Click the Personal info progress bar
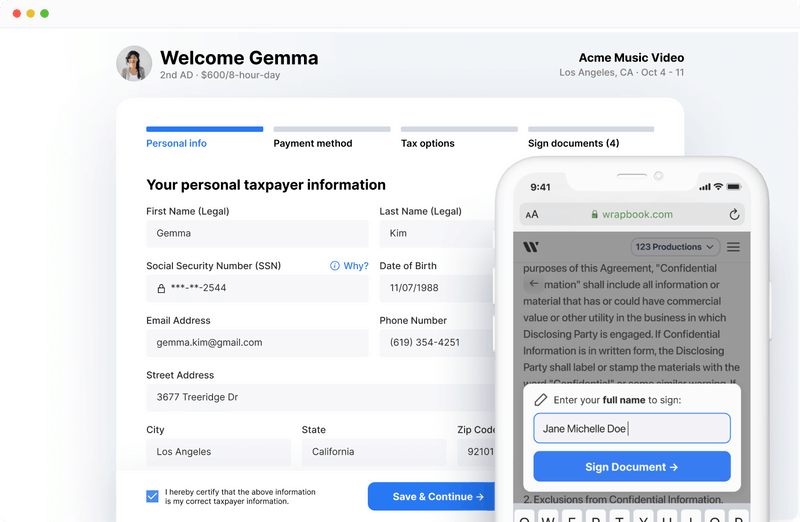Viewport: 800px width, 522px height. tap(205, 129)
